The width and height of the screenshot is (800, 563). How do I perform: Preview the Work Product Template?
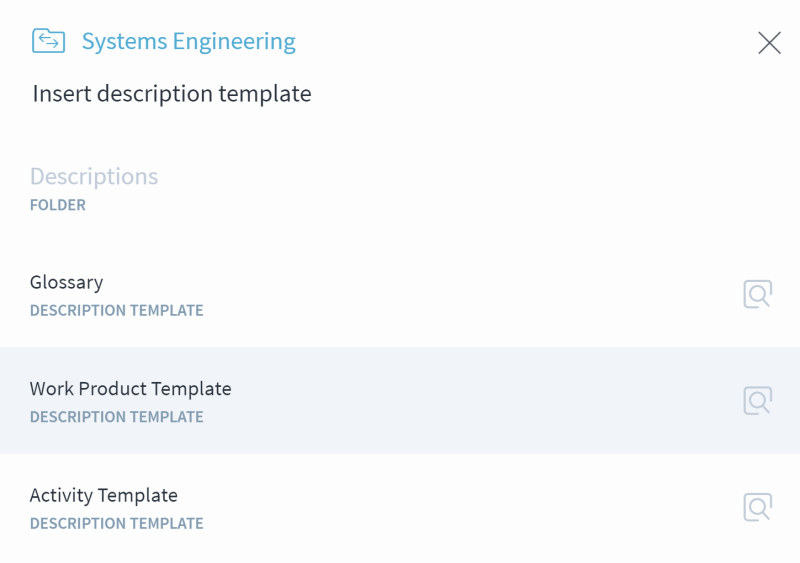[758, 401]
